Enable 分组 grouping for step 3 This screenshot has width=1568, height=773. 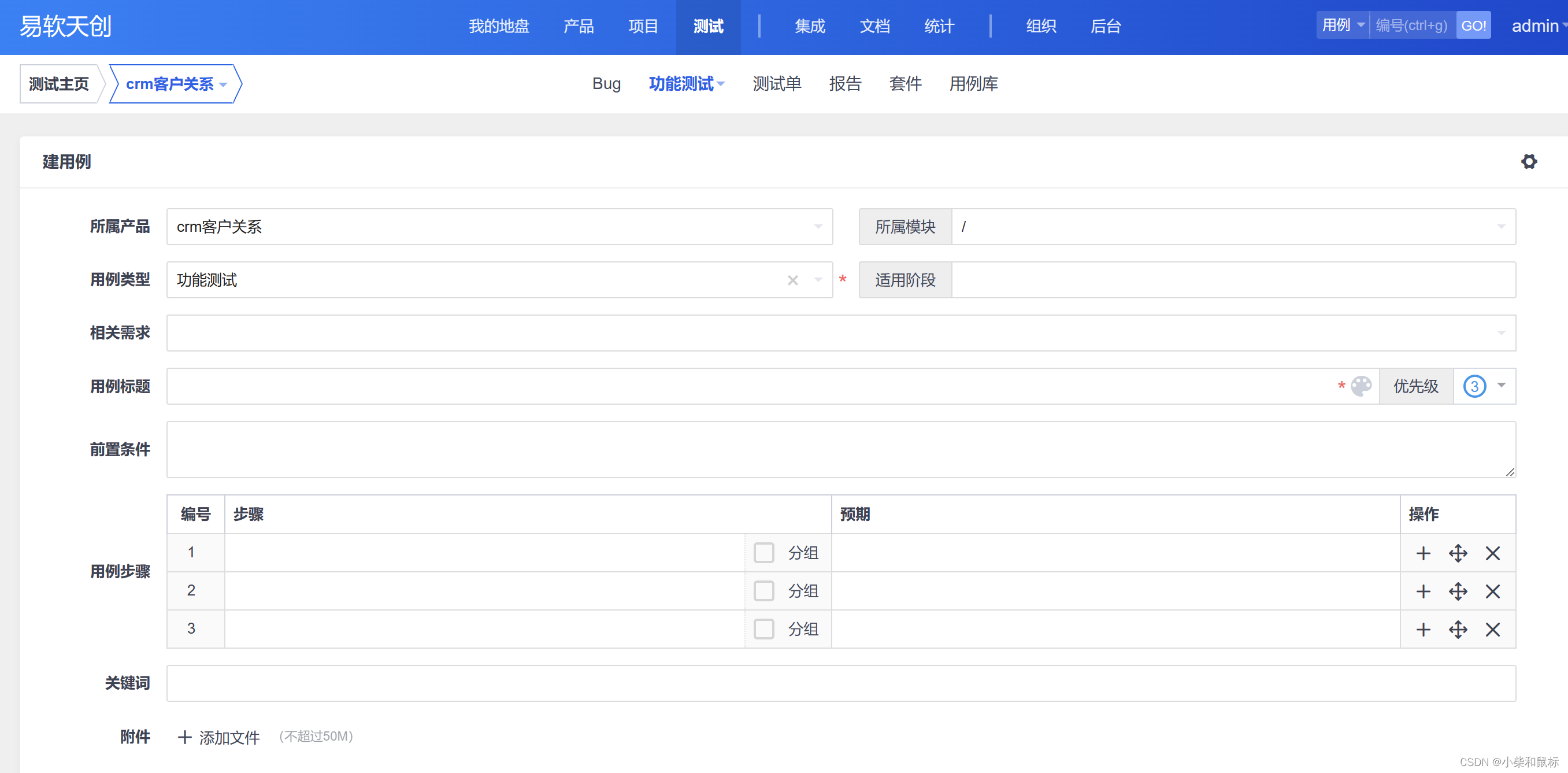click(763, 628)
